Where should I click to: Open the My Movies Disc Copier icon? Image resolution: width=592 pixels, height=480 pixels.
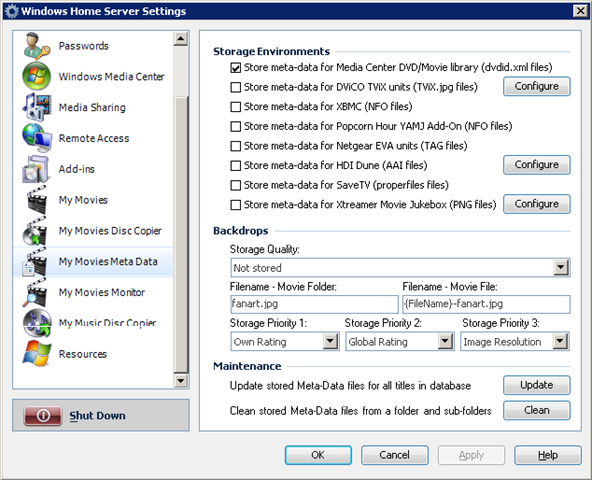click(x=35, y=231)
